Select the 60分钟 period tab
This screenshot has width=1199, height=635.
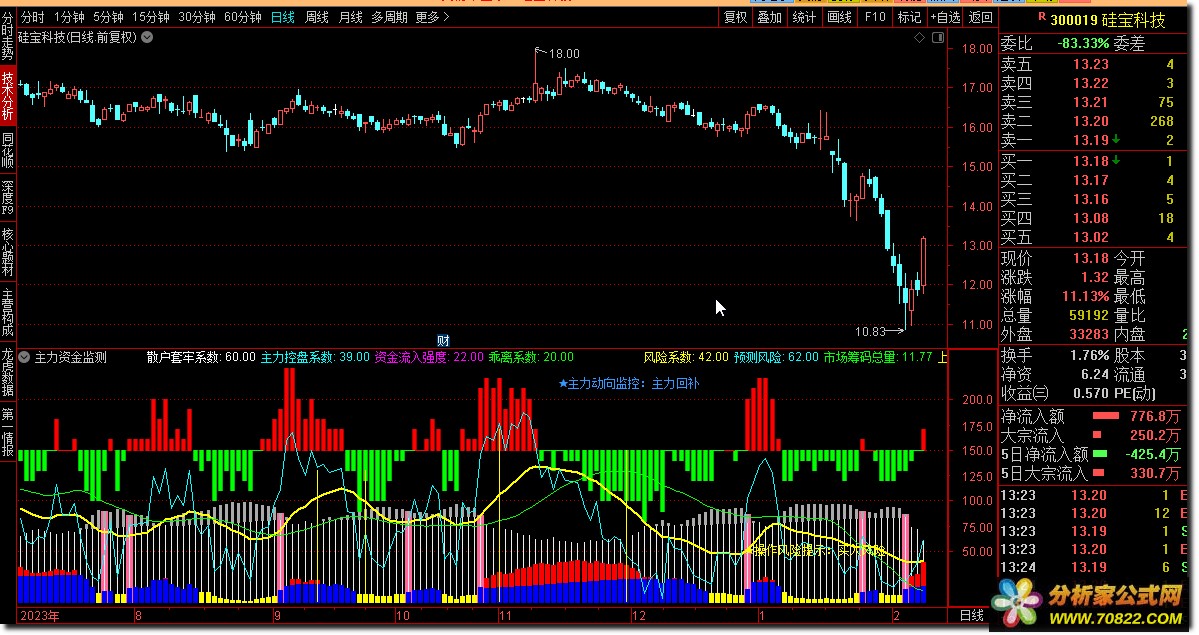pos(242,17)
